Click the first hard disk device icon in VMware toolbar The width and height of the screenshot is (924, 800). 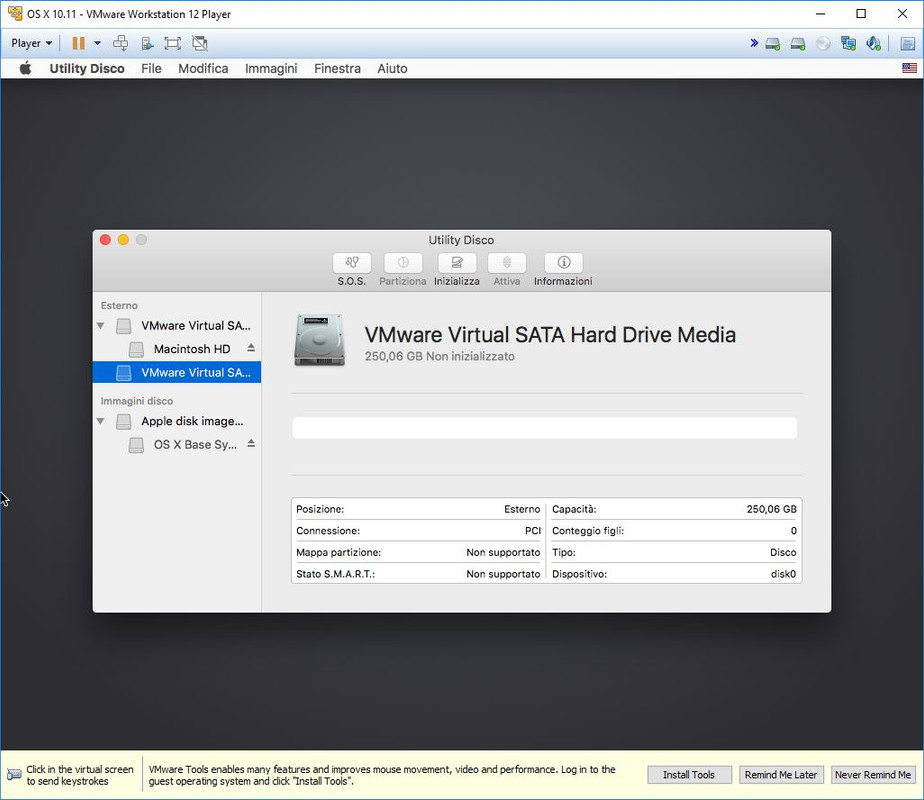(x=773, y=44)
